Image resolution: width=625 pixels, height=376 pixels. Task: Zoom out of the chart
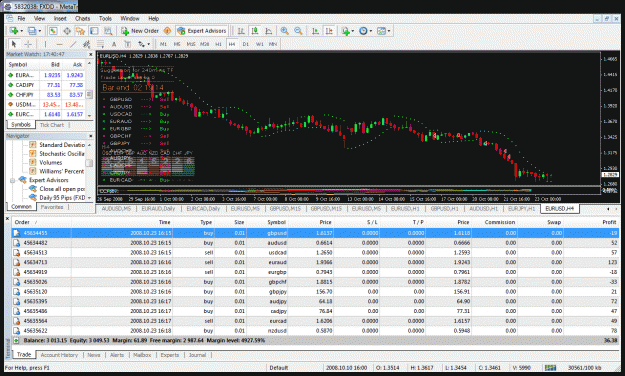click(x=298, y=31)
